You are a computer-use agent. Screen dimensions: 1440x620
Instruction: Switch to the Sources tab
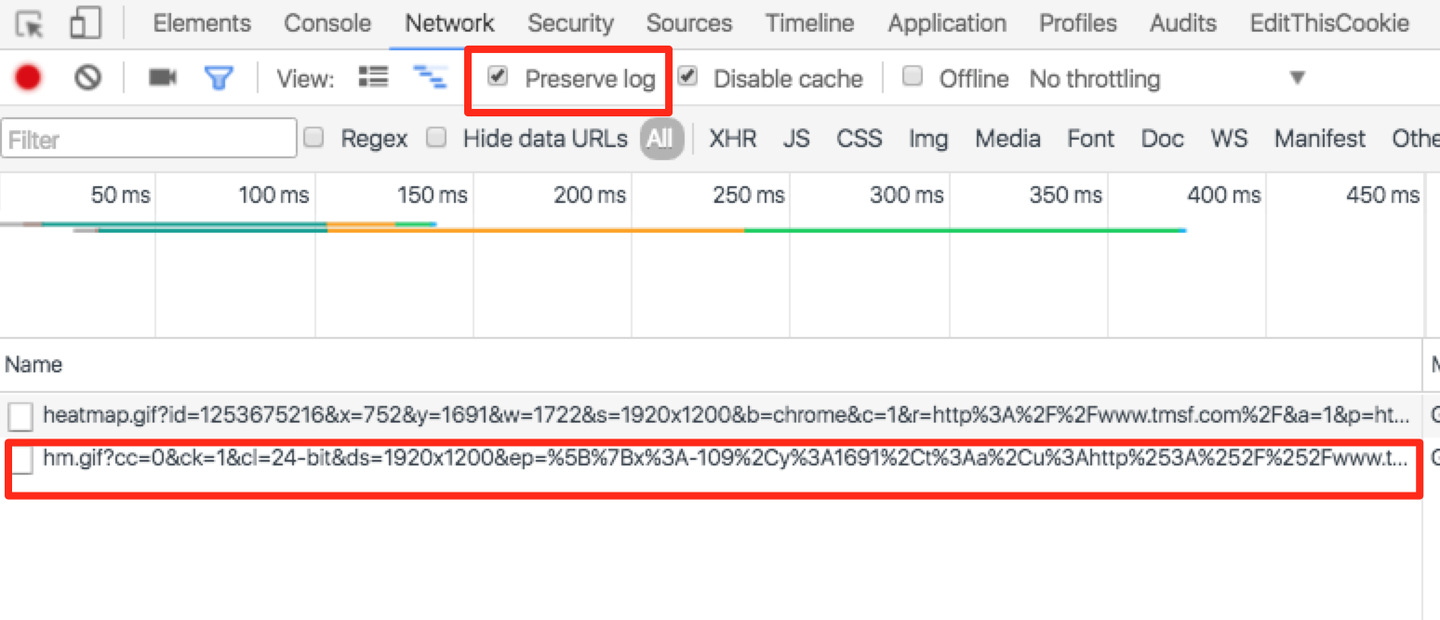click(x=689, y=23)
